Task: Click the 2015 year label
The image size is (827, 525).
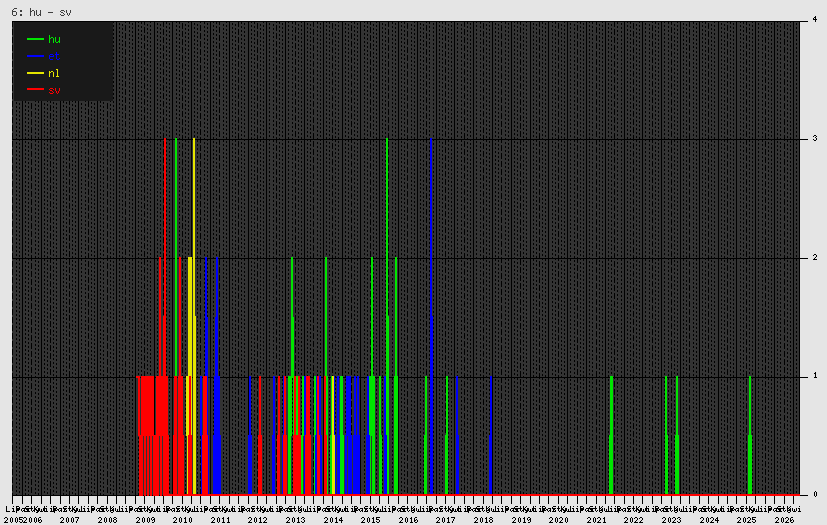Action: click(x=371, y=520)
